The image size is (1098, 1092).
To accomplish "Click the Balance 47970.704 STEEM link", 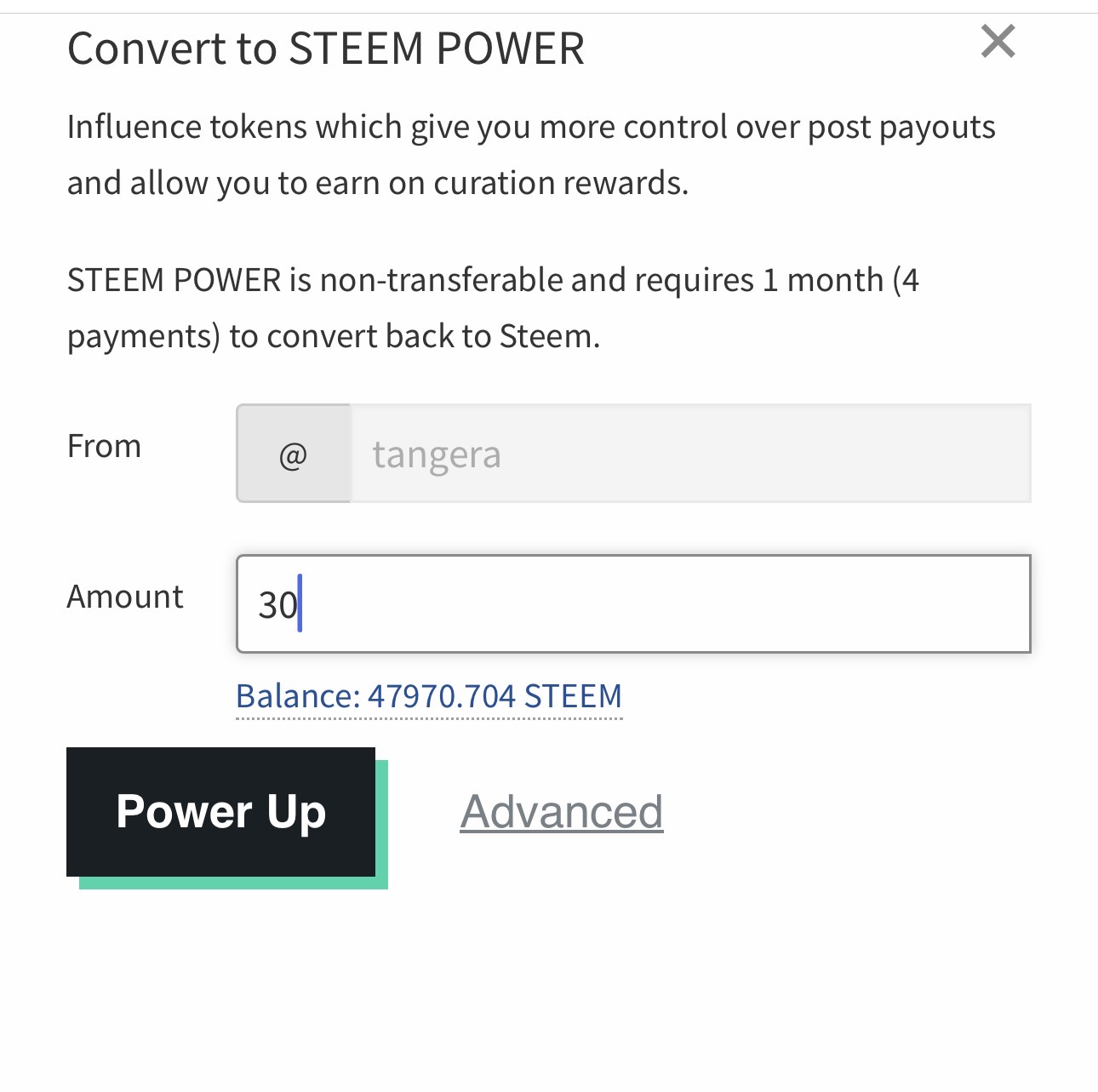I will tap(429, 696).
